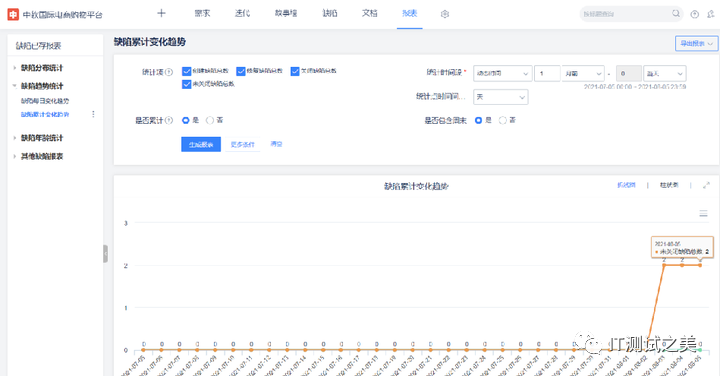720x376 pixels.
Task: Select 否 for 是否包含周末
Action: point(503,120)
